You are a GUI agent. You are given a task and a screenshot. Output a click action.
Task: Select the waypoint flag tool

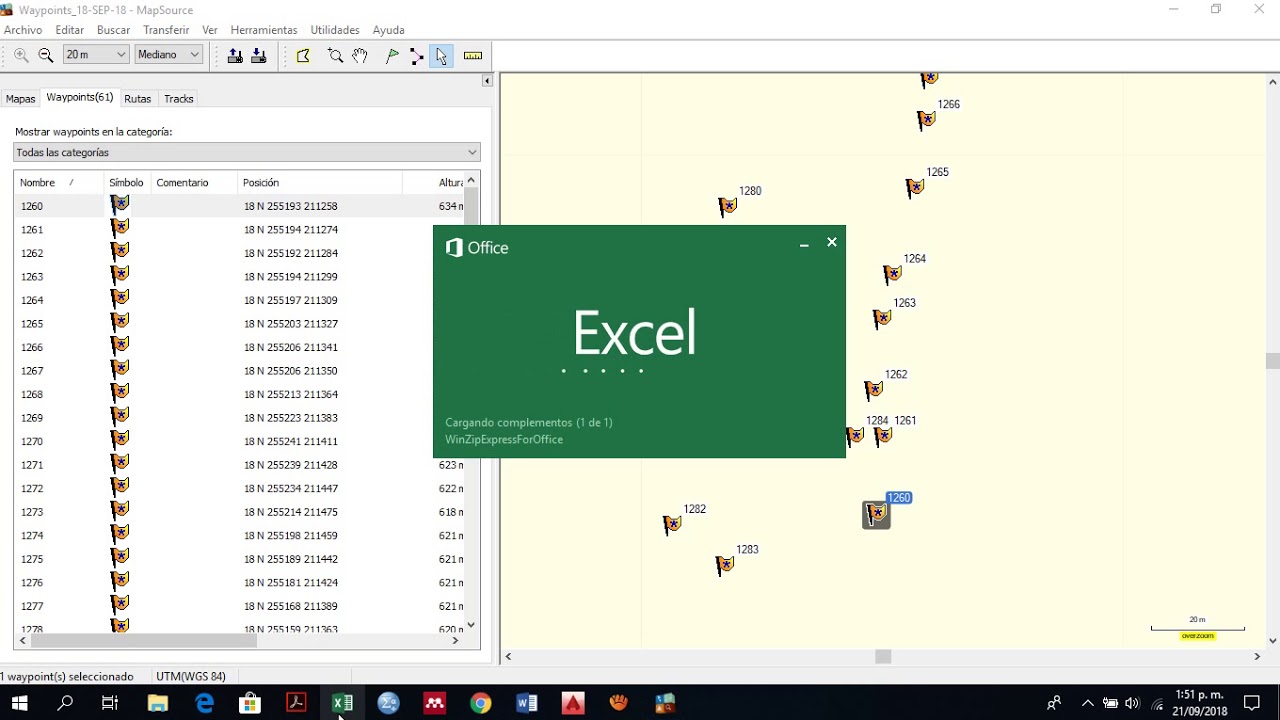point(392,56)
